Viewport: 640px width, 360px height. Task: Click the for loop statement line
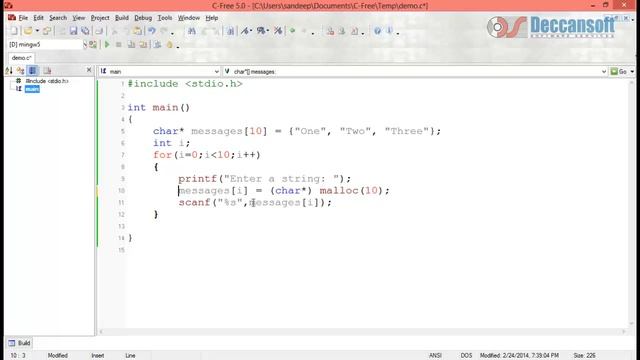[x=207, y=155]
